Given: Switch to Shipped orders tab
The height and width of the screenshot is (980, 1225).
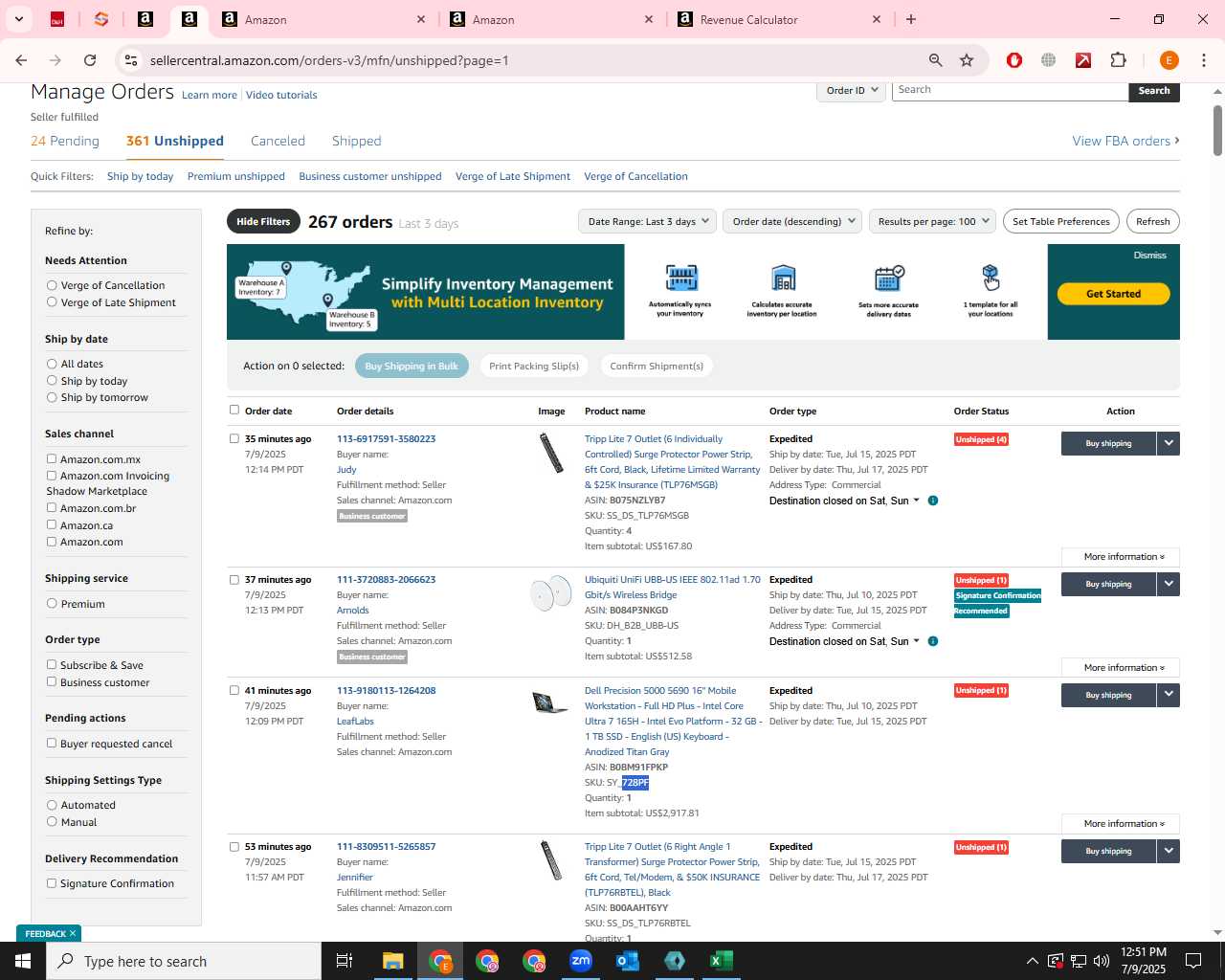Looking at the screenshot, I should [x=356, y=141].
